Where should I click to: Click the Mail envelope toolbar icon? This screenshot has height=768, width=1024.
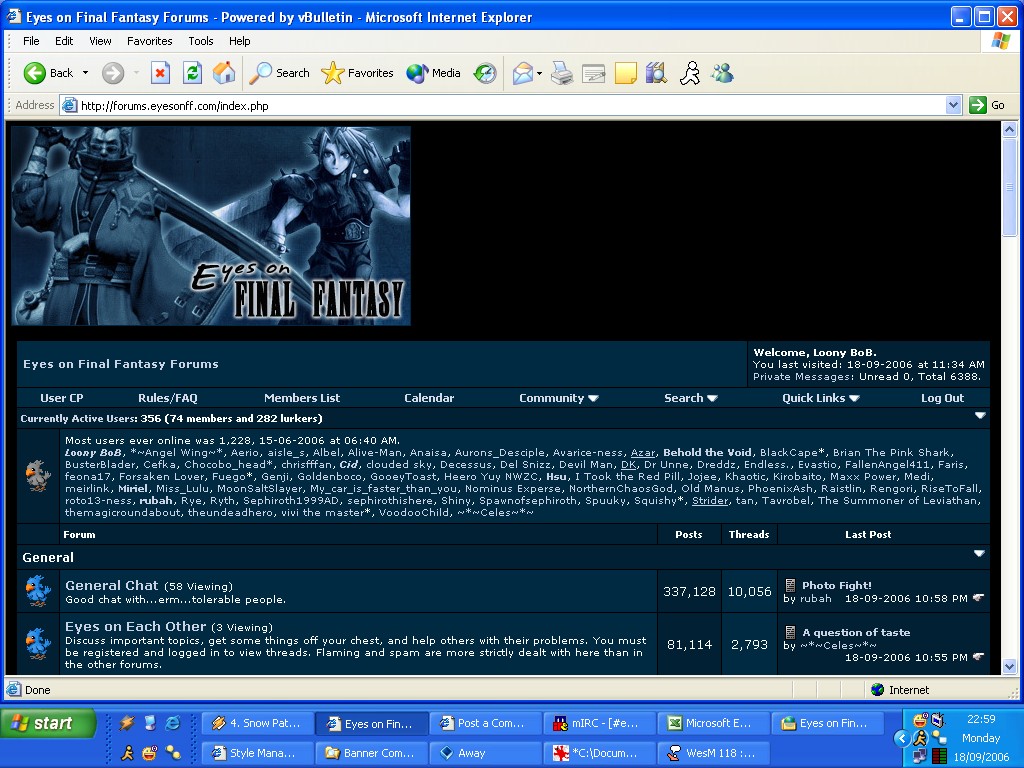coord(522,73)
